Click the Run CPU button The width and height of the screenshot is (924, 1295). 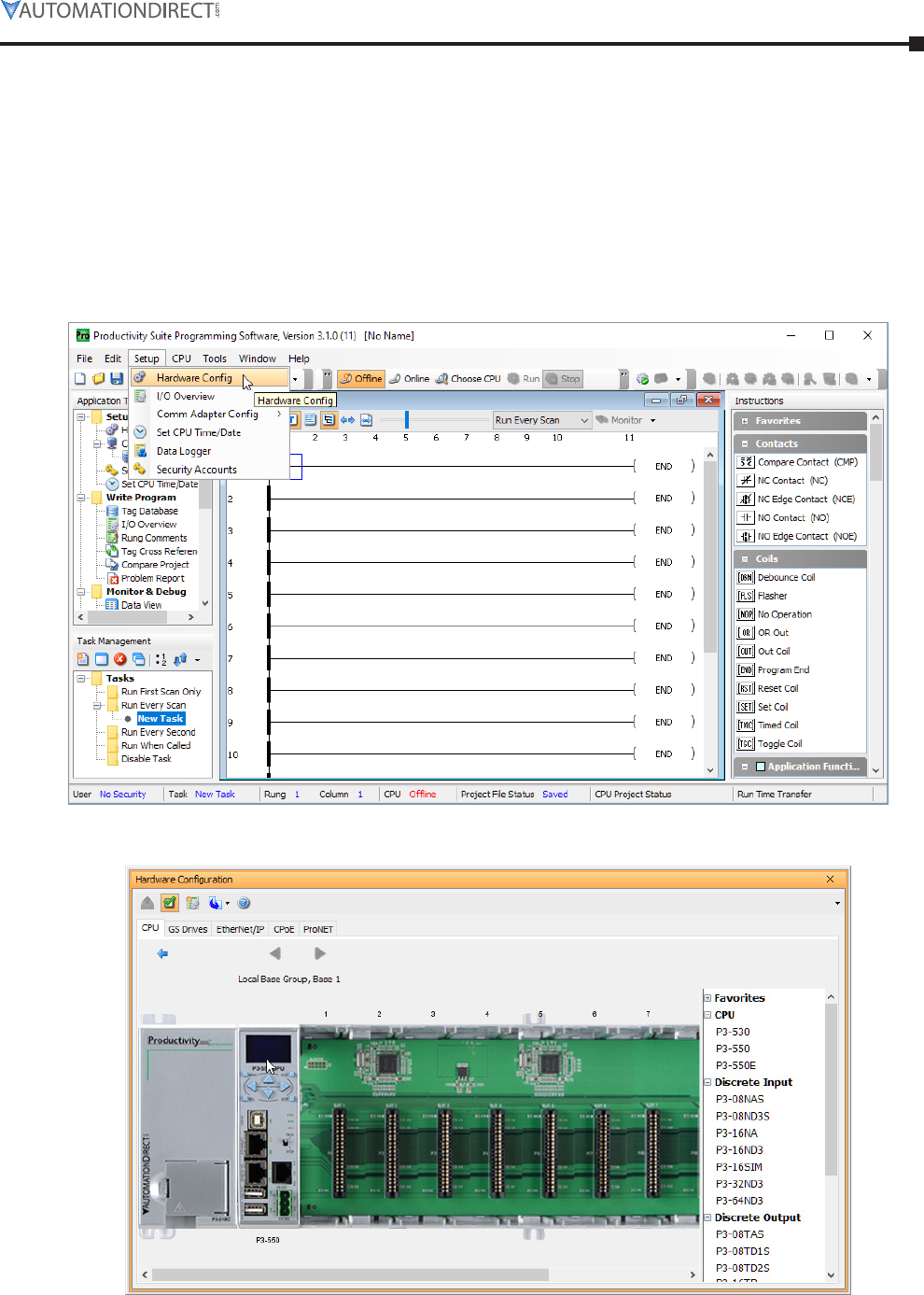click(524, 379)
